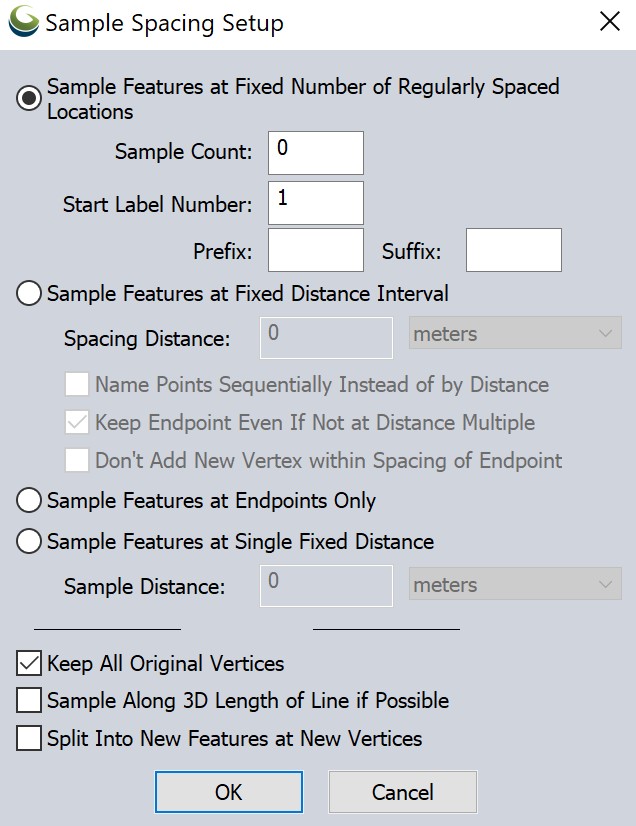Screen dimensions: 636x826
Task: Focus the Start Label Number field
Action: (316, 203)
